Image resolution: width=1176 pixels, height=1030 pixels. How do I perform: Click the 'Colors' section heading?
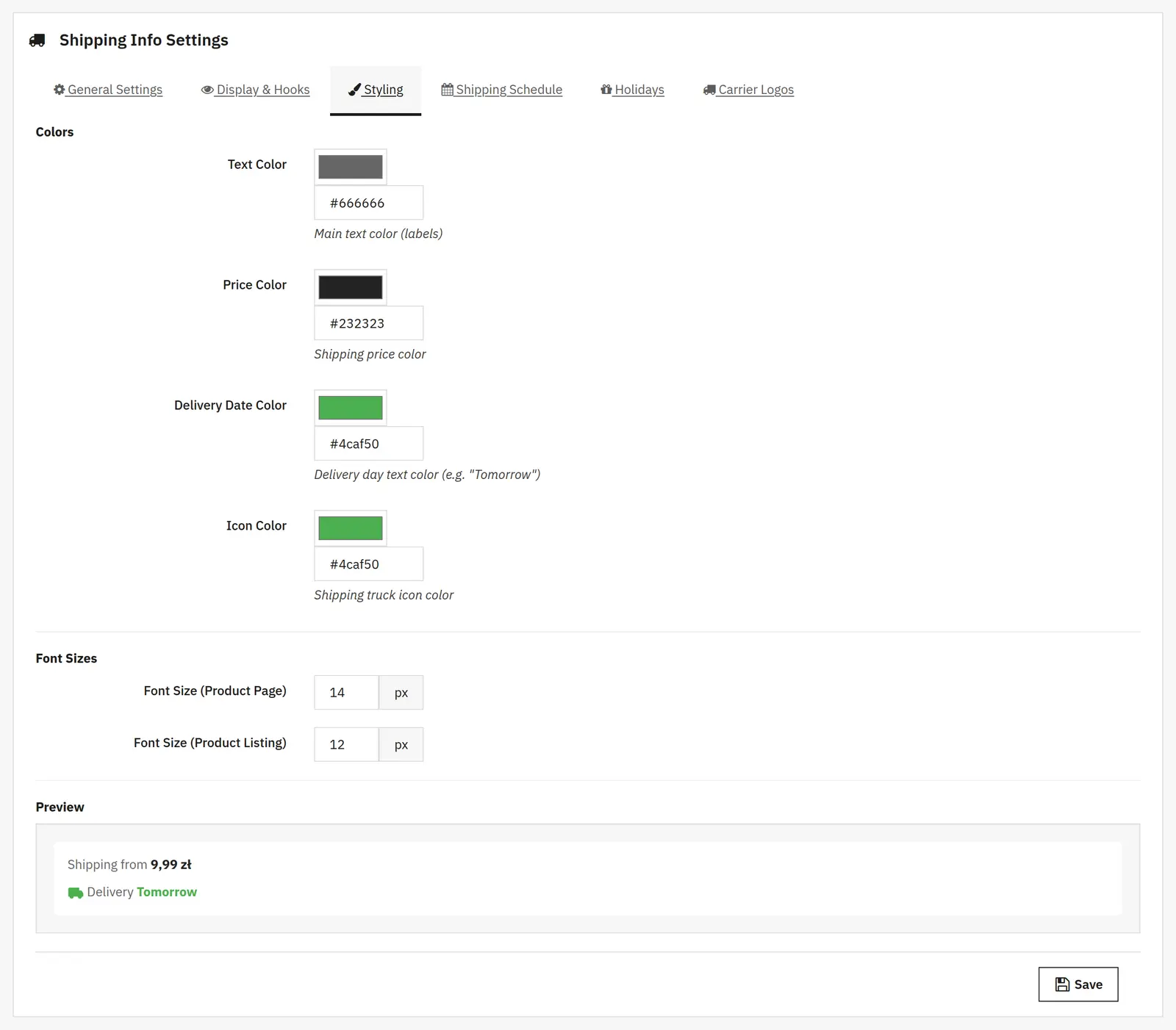54,132
